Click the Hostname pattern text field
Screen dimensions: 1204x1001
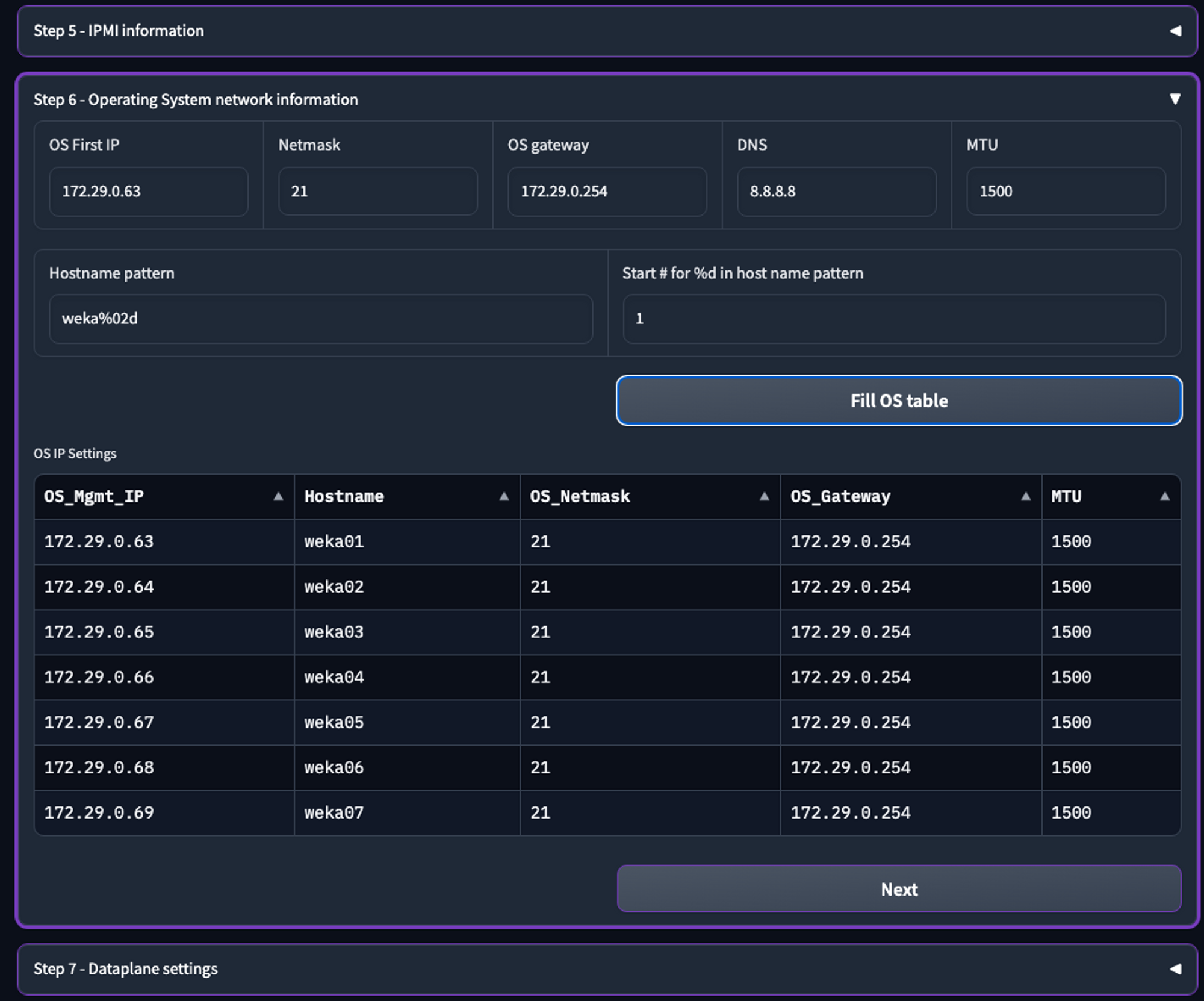pos(320,319)
